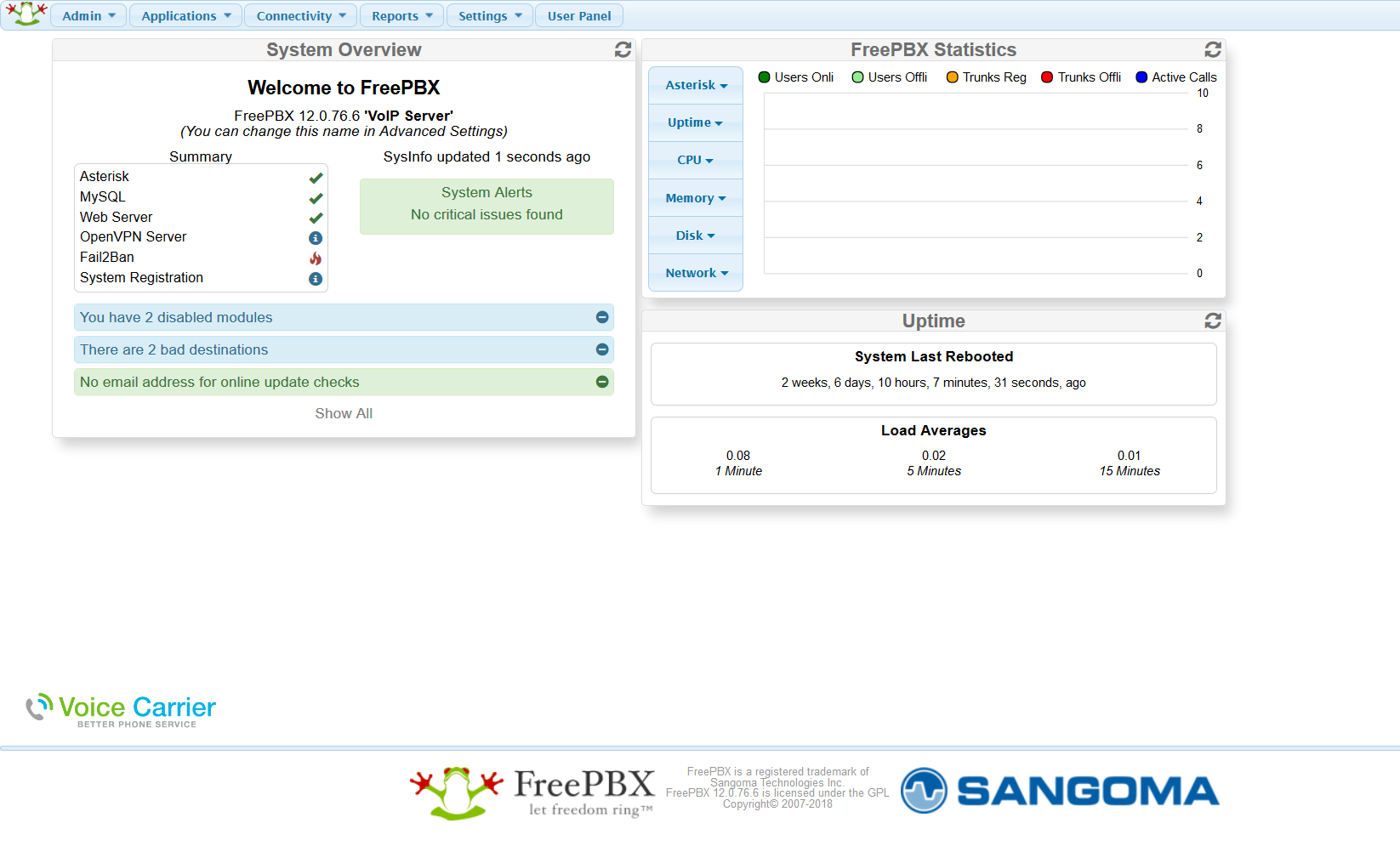Click the FreePBX footer logo
1400x846 pixels.
[x=532, y=792]
